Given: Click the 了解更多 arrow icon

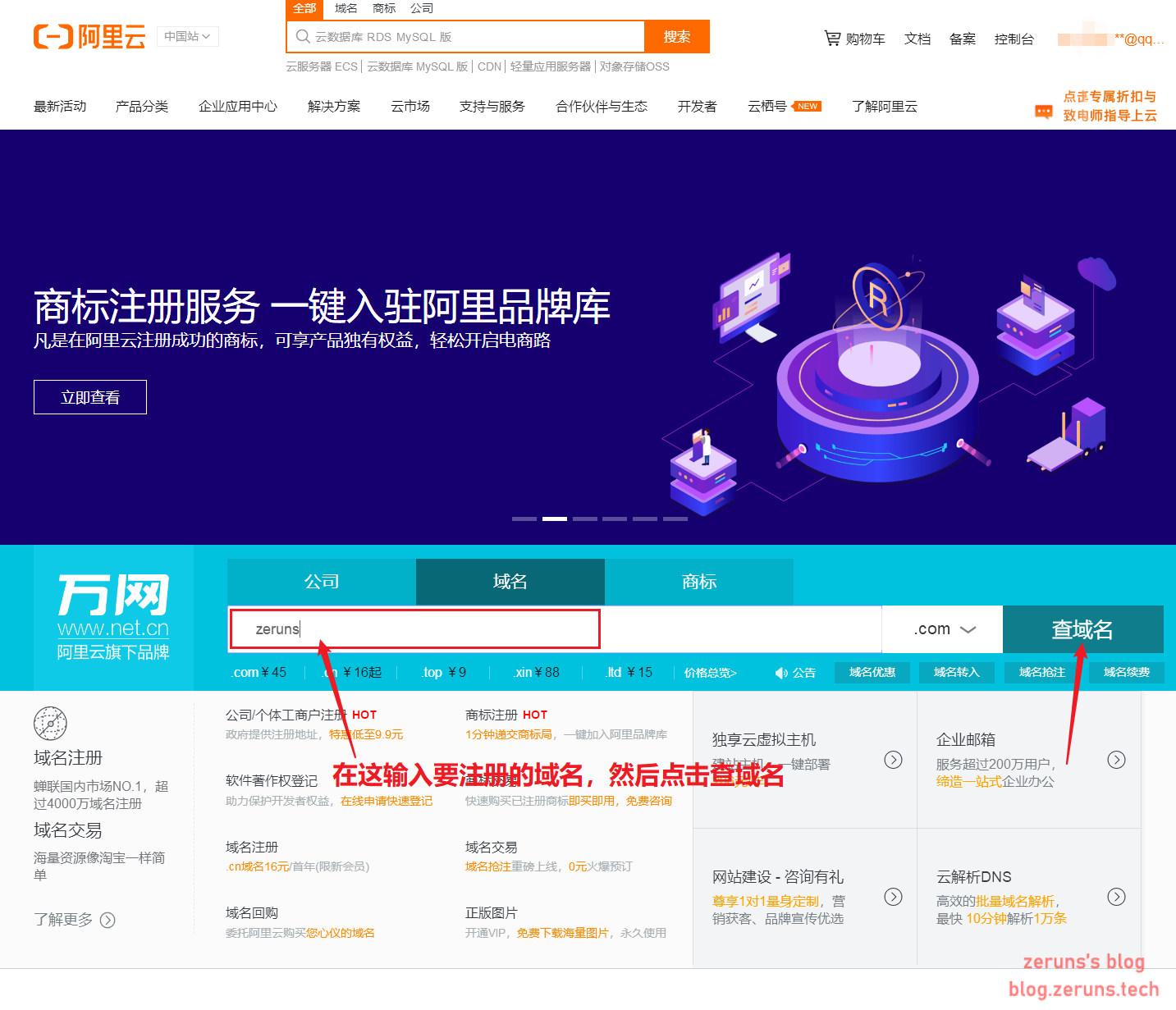Looking at the screenshot, I should coord(108,920).
